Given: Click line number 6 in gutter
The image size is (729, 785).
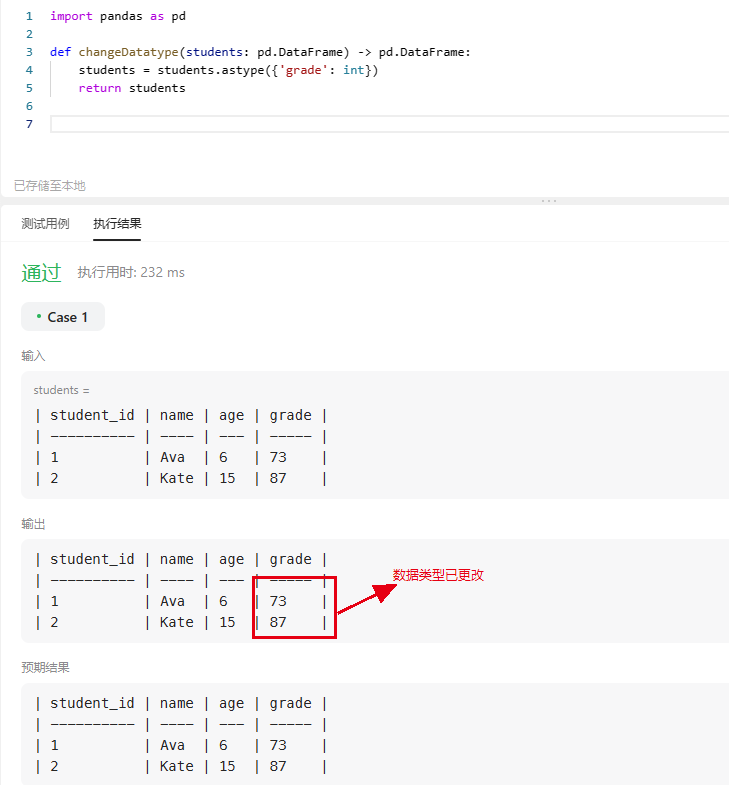Looking at the screenshot, I should click(29, 106).
